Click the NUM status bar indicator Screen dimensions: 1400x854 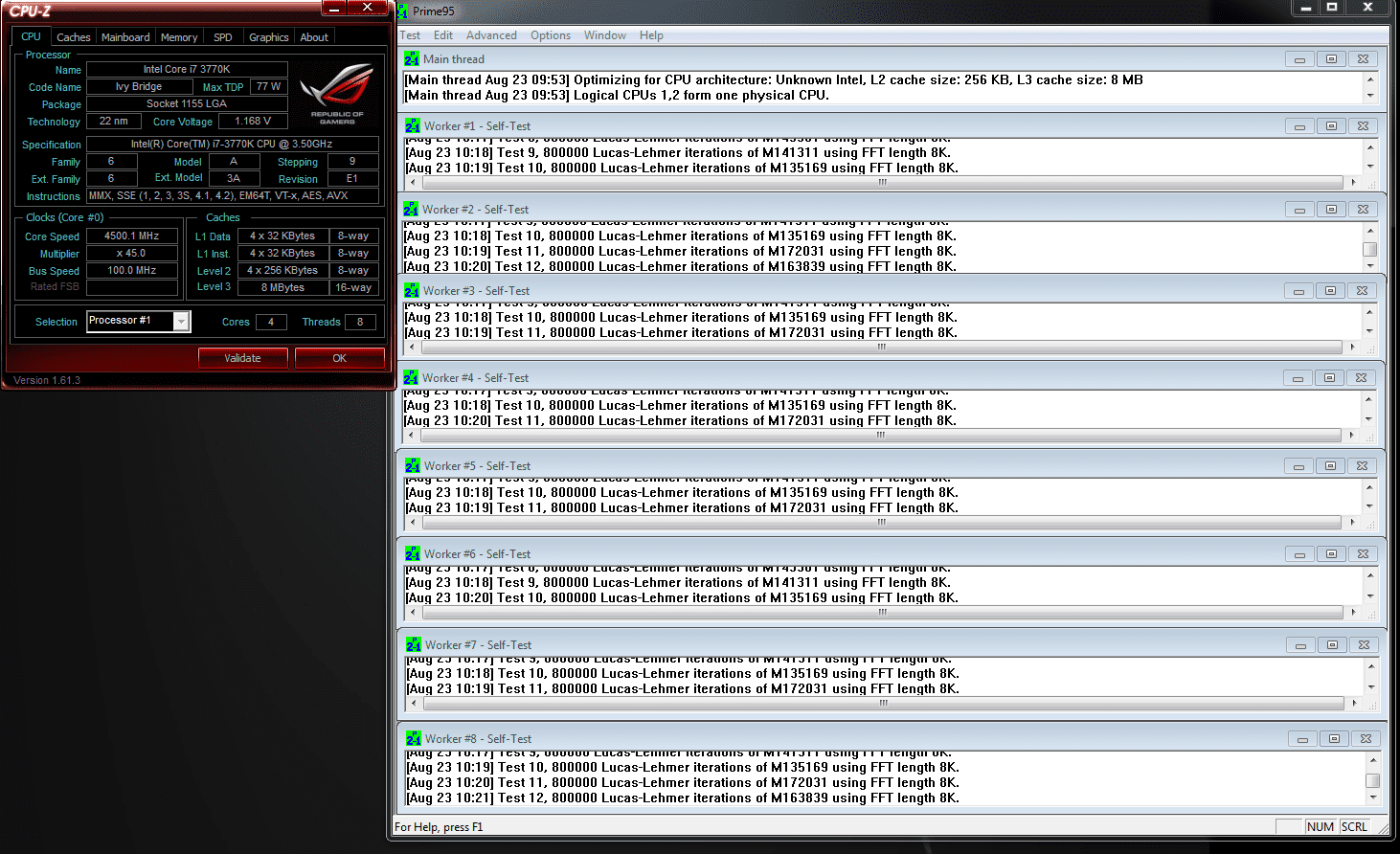coord(1321,827)
